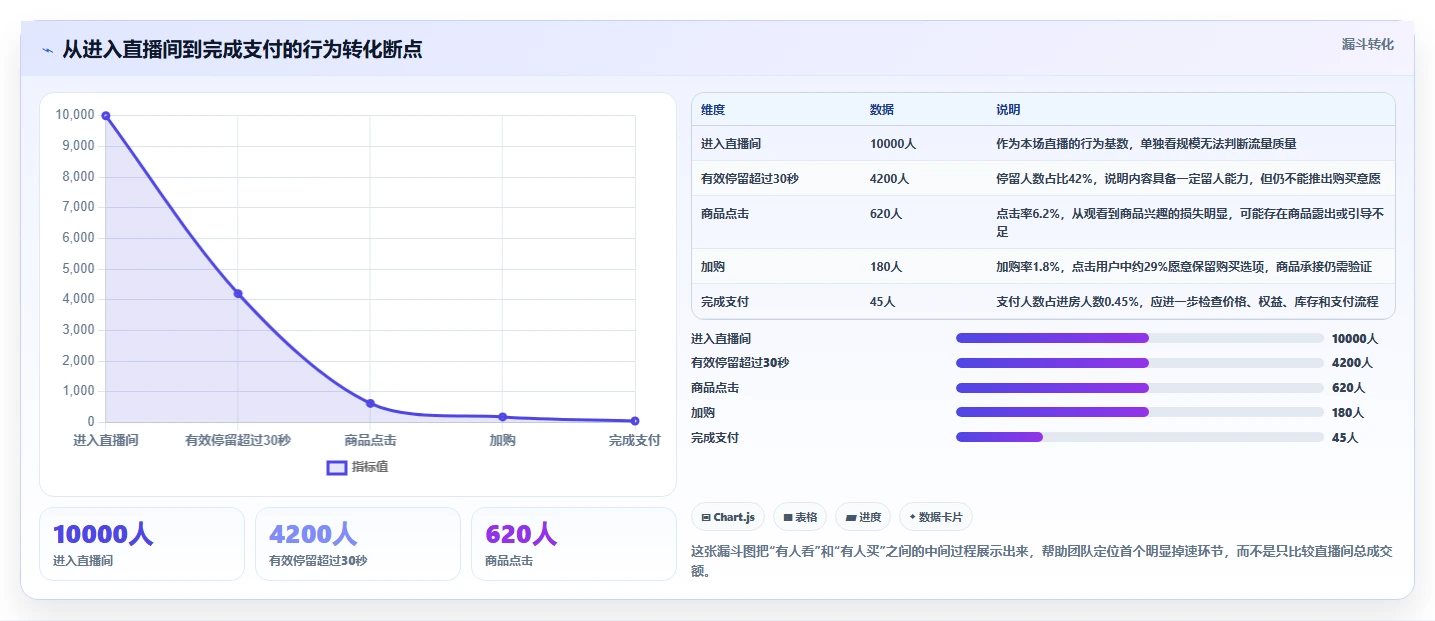
Task: Click the 完成支付 x-axis label
Action: pos(635,440)
